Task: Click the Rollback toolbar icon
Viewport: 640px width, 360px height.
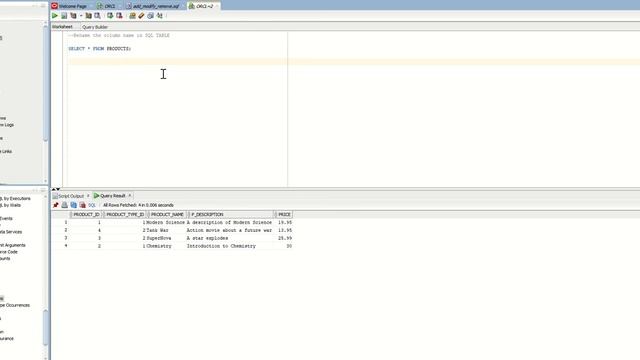Action: pyautogui.click(x=119, y=16)
